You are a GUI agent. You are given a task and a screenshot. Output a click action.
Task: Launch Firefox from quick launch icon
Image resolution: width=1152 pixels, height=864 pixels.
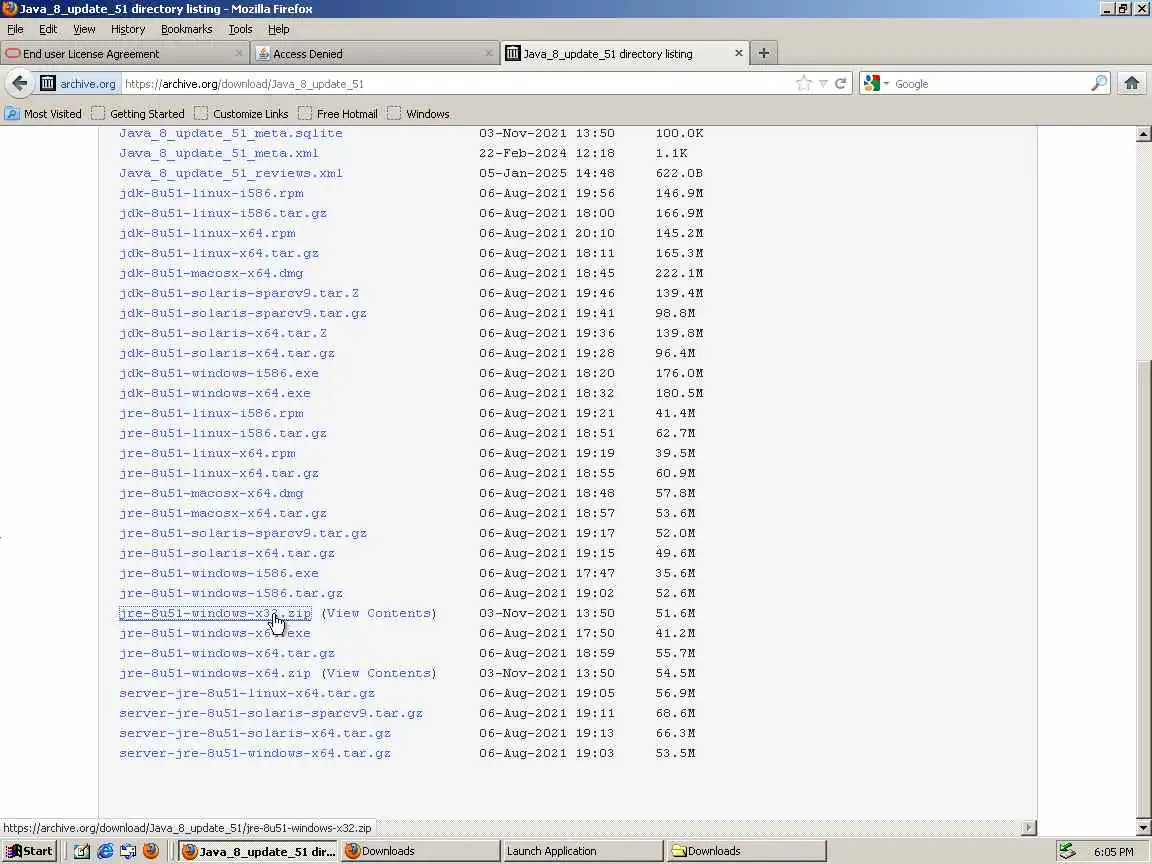click(x=151, y=851)
